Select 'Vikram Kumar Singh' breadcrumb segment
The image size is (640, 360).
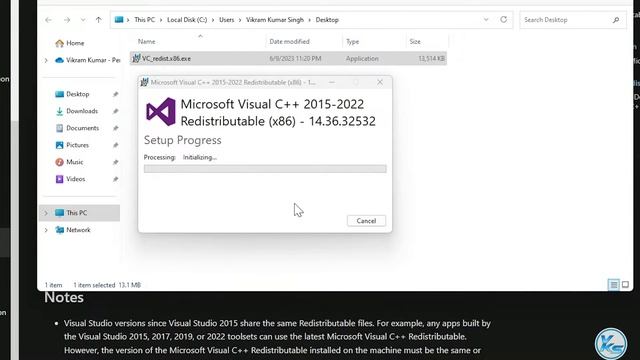pyautogui.click(x=275, y=20)
